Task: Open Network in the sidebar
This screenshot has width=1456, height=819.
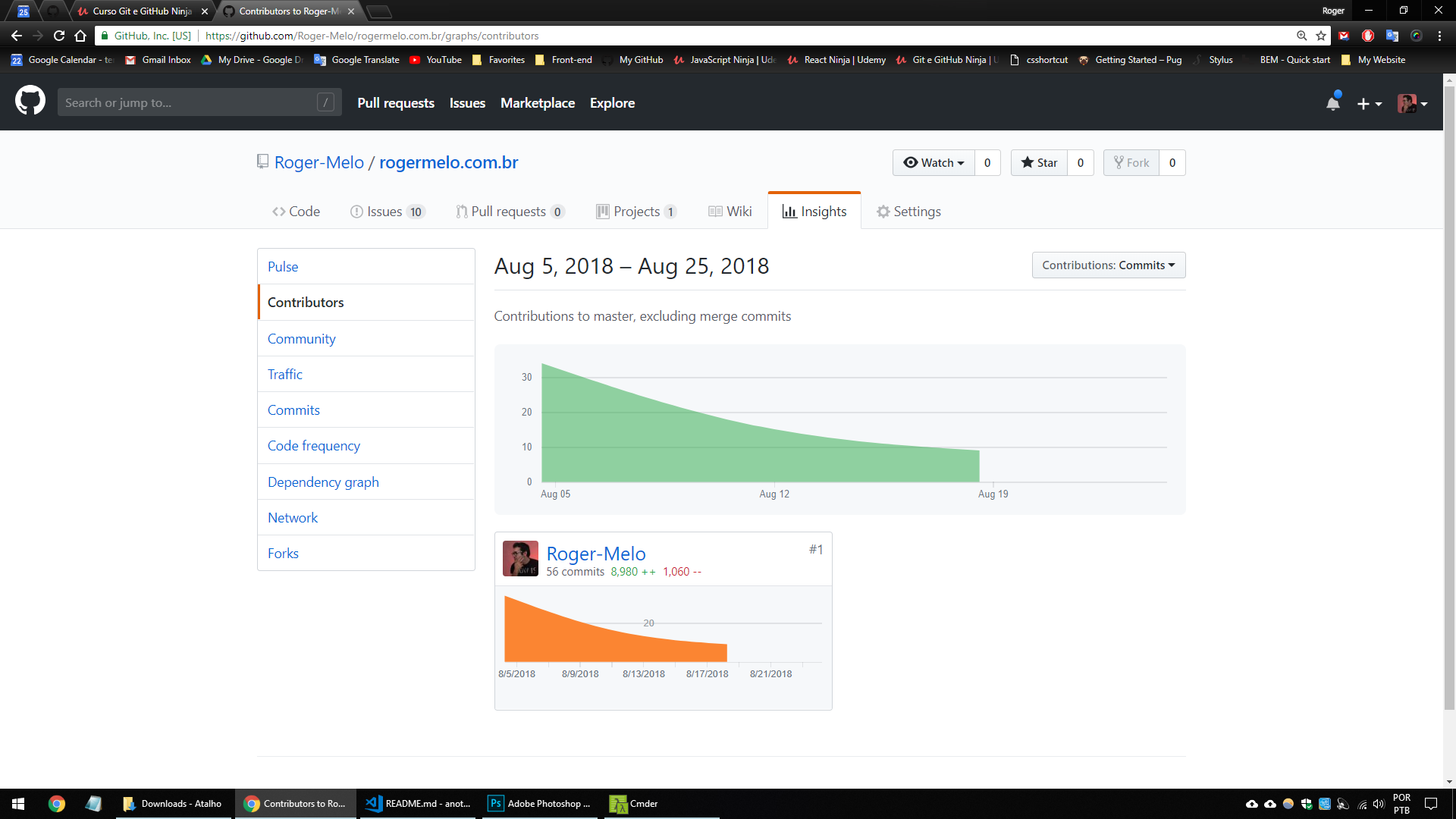Action: [366, 517]
